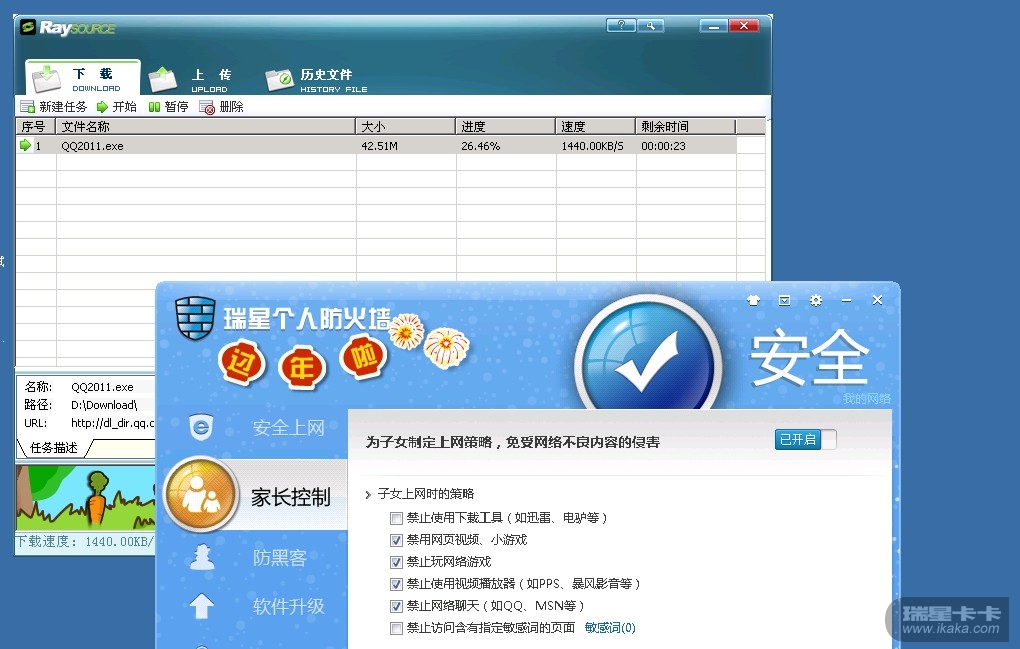
Task: Click the 42.51M size cell
Action: (379, 146)
